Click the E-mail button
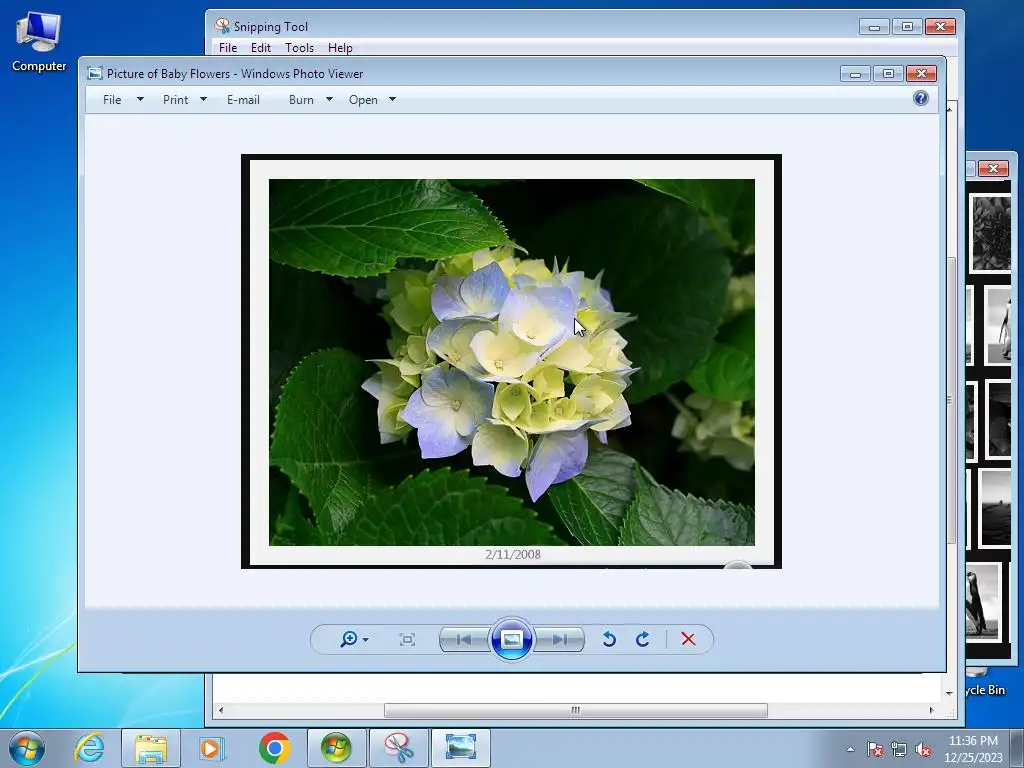Viewport: 1024px width, 768px height. pos(243,99)
